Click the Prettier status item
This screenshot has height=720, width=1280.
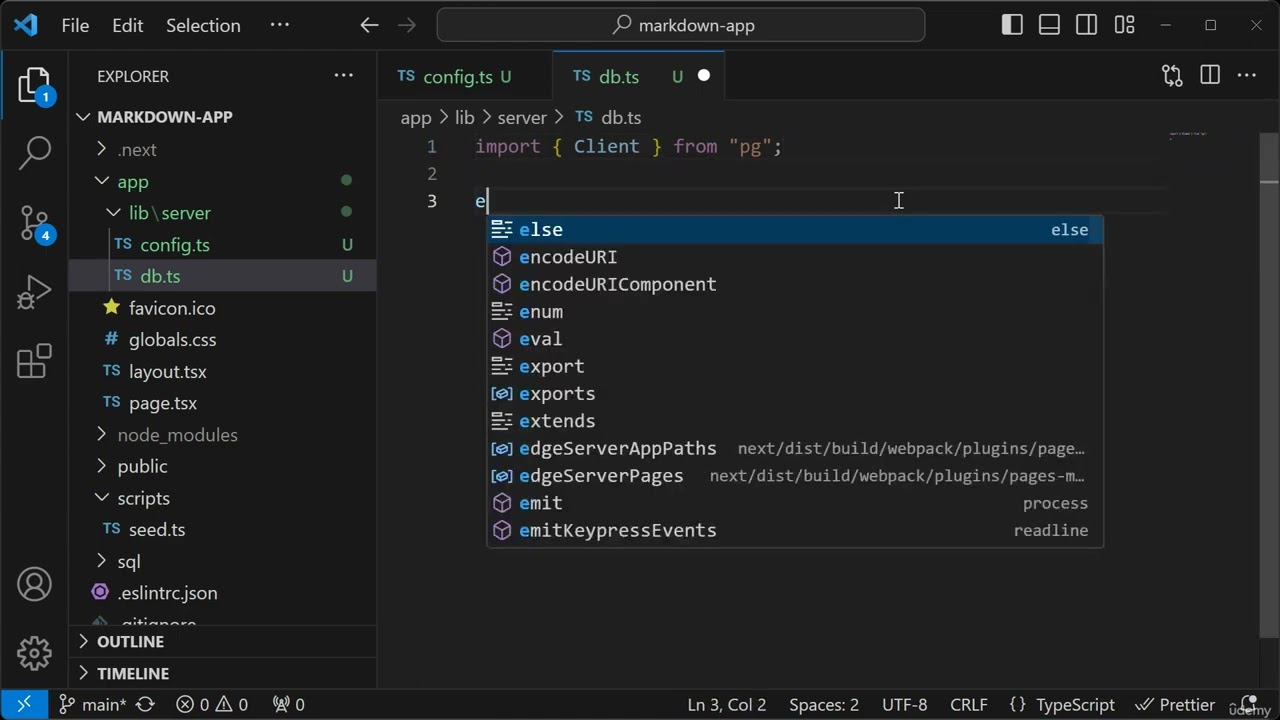pyautogui.click(x=1175, y=705)
